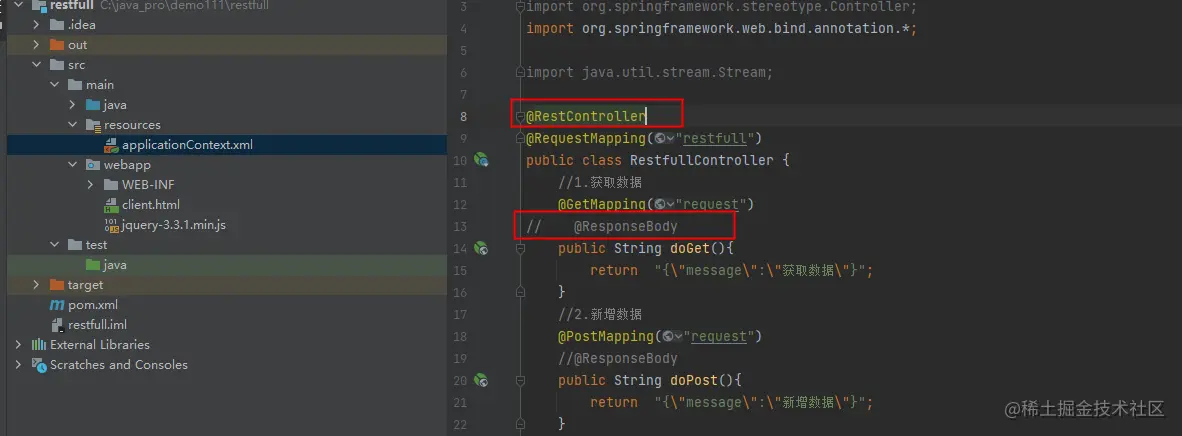
Task: Collapse the webapp folder
Action: coord(72,164)
